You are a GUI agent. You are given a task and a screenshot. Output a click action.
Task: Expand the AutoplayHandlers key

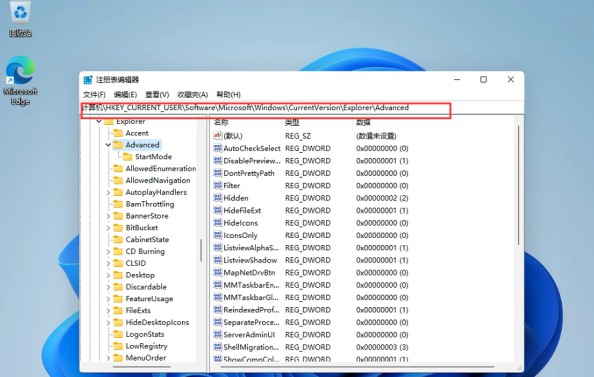(108, 192)
